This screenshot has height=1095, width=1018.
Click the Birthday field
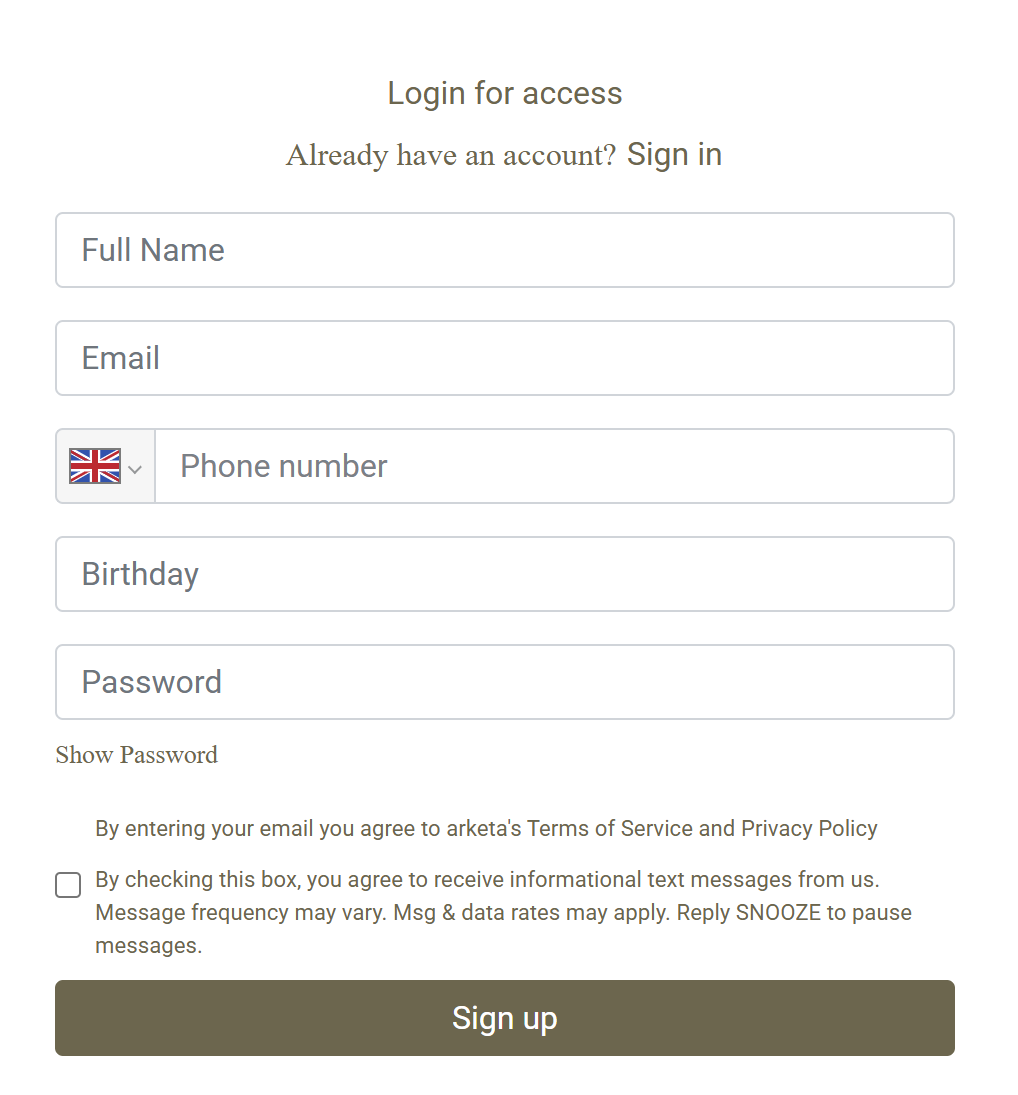(505, 574)
